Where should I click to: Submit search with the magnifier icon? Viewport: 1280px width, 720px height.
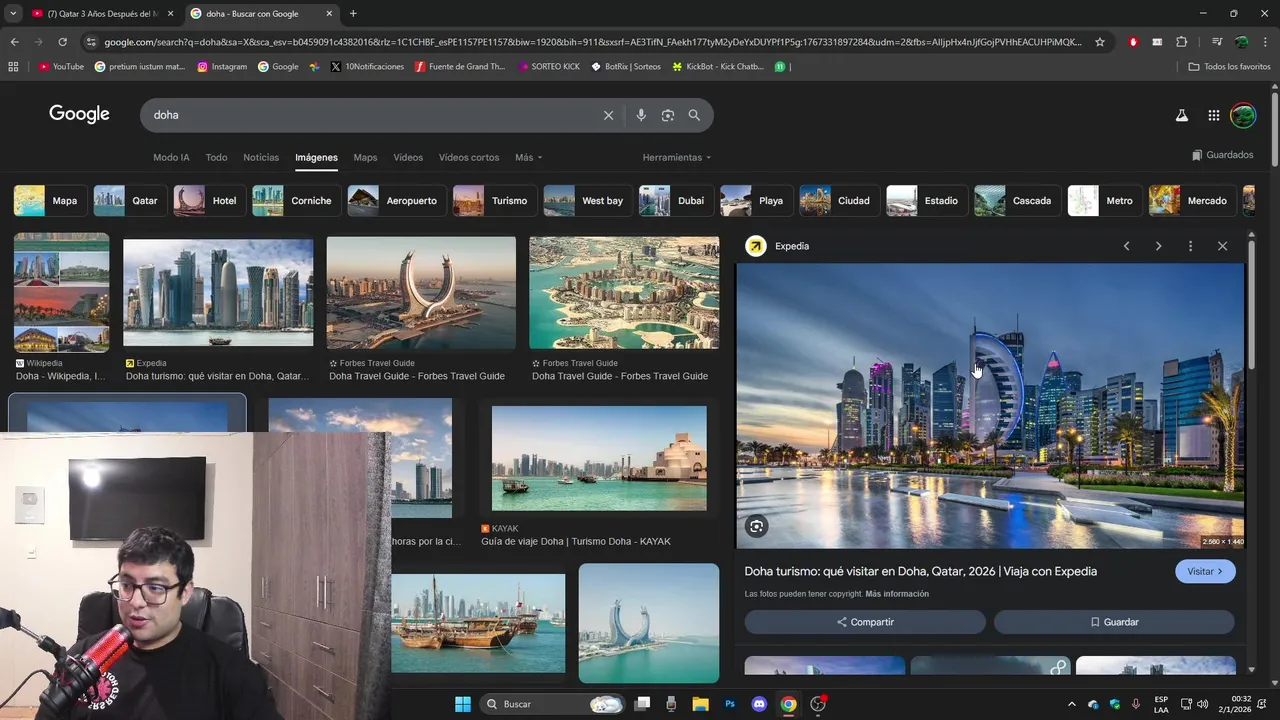point(694,115)
